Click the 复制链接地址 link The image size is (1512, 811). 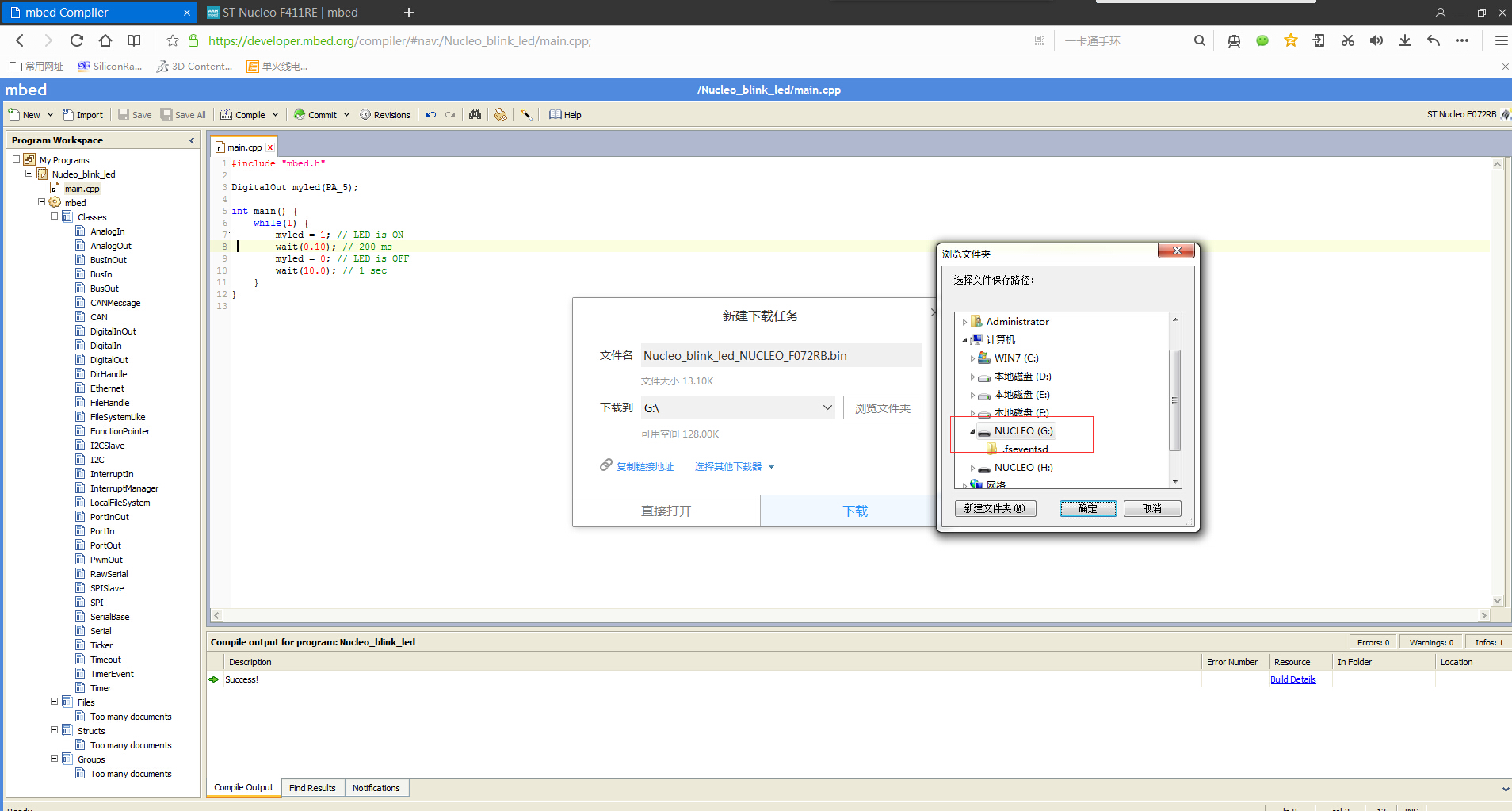pos(644,466)
